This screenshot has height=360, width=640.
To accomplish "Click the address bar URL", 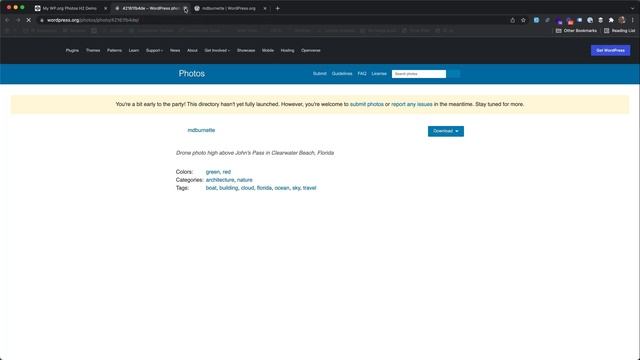I will pos(93,20).
